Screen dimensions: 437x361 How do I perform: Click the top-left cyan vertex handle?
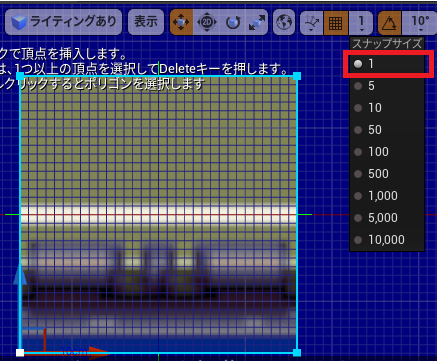pos(20,76)
